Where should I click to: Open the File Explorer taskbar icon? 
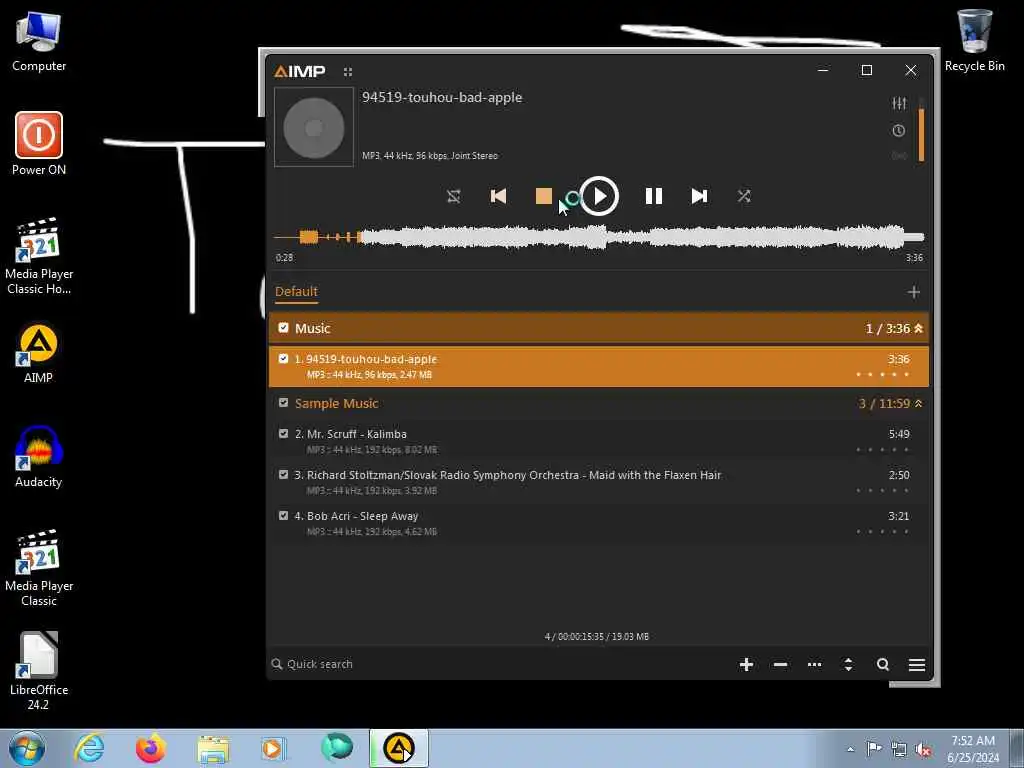tap(213, 749)
